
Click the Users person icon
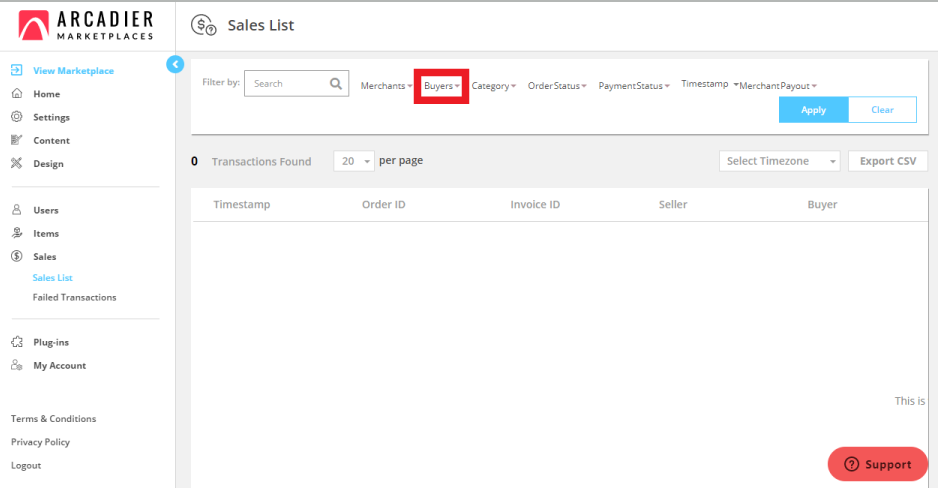17,210
